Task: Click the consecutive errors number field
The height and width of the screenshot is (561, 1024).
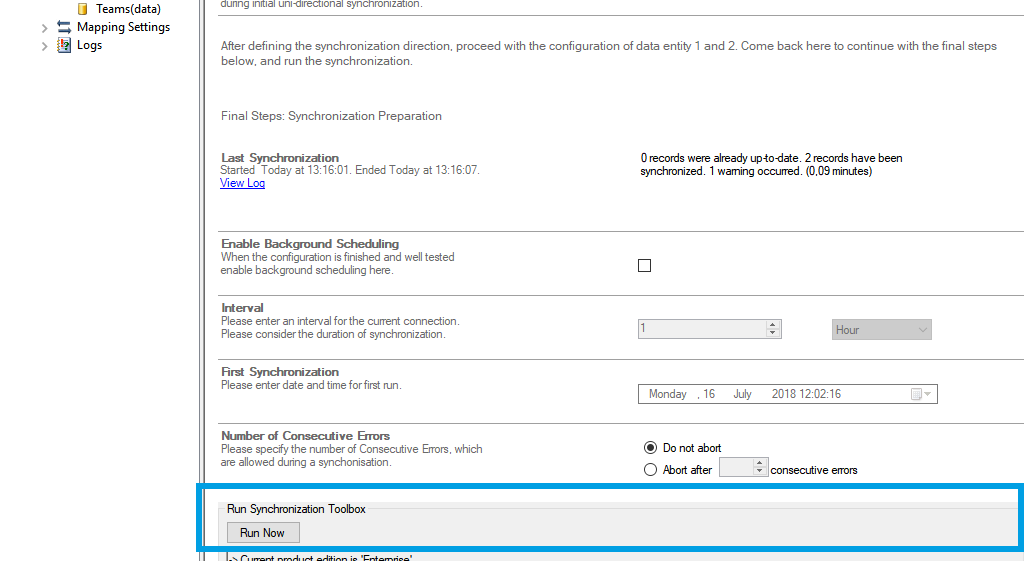Action: click(735, 468)
